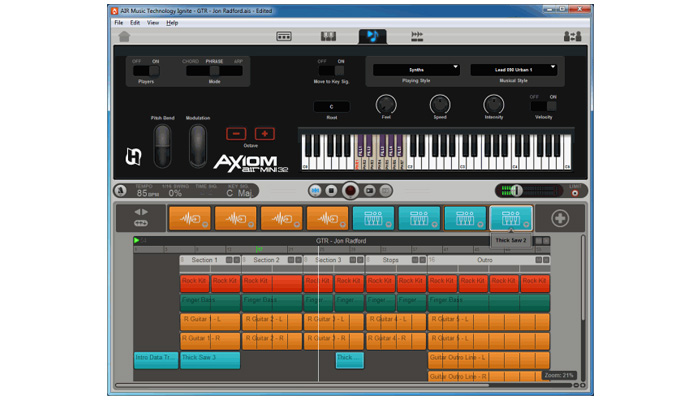The height and width of the screenshot is (400, 700).
Task: Open the Root key selector showing C
Action: [x=331, y=106]
